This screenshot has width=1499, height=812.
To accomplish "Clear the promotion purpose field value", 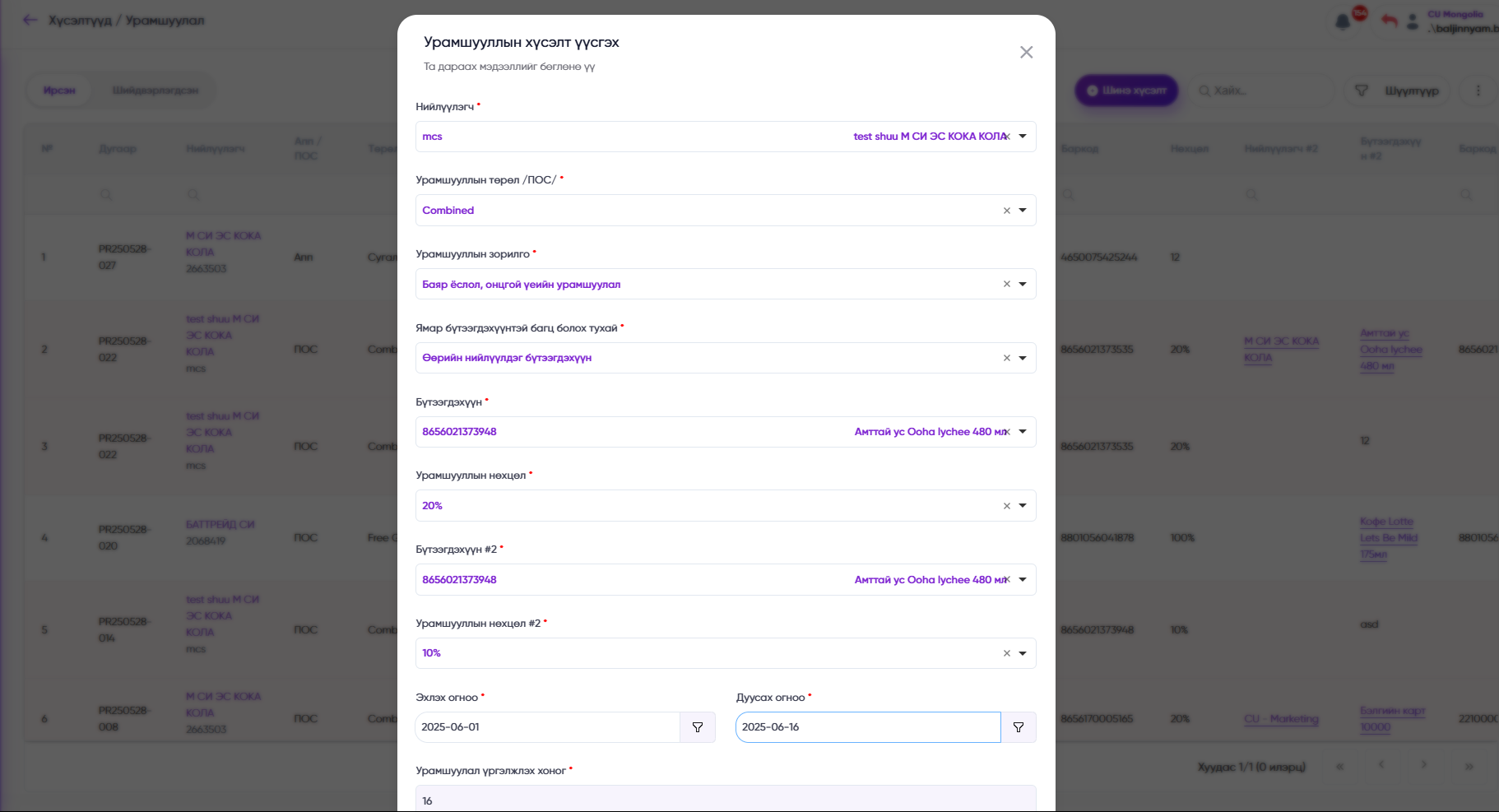I will (1006, 284).
